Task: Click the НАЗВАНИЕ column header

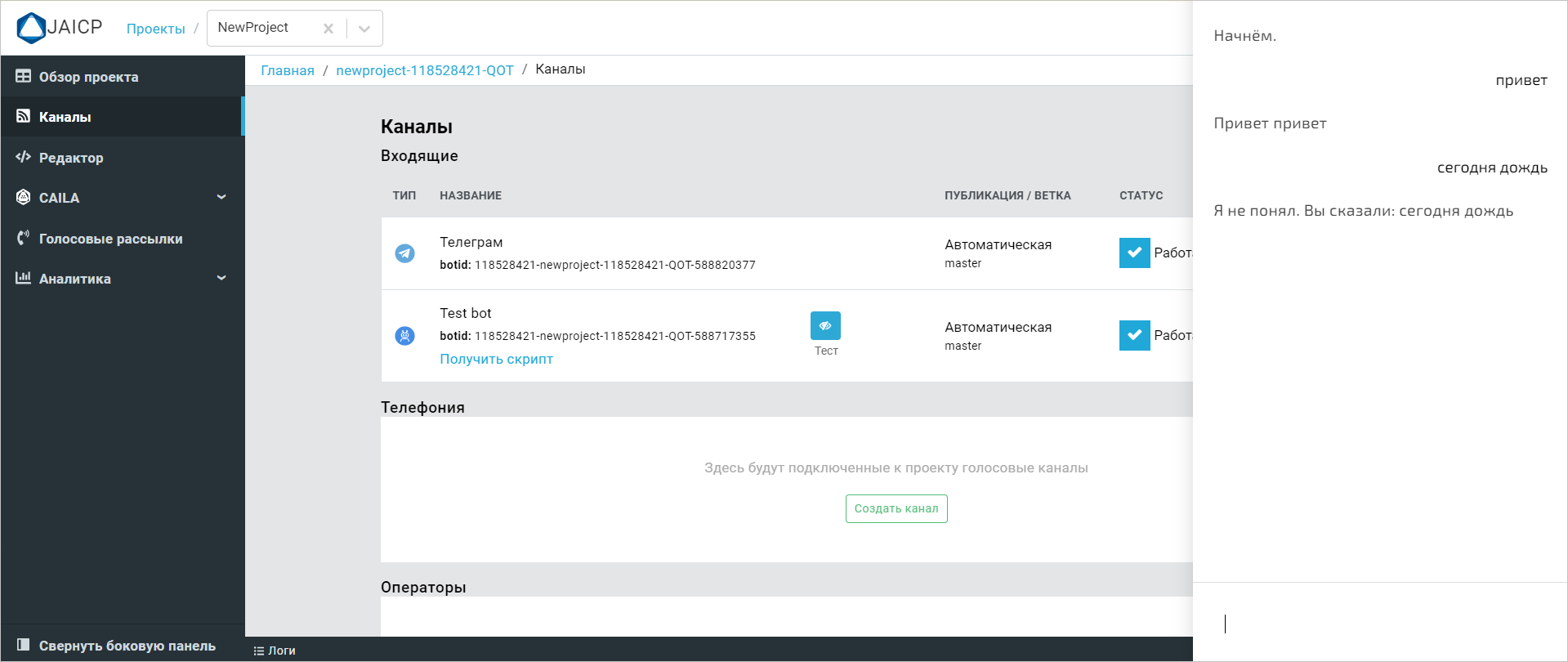Action: (x=471, y=195)
